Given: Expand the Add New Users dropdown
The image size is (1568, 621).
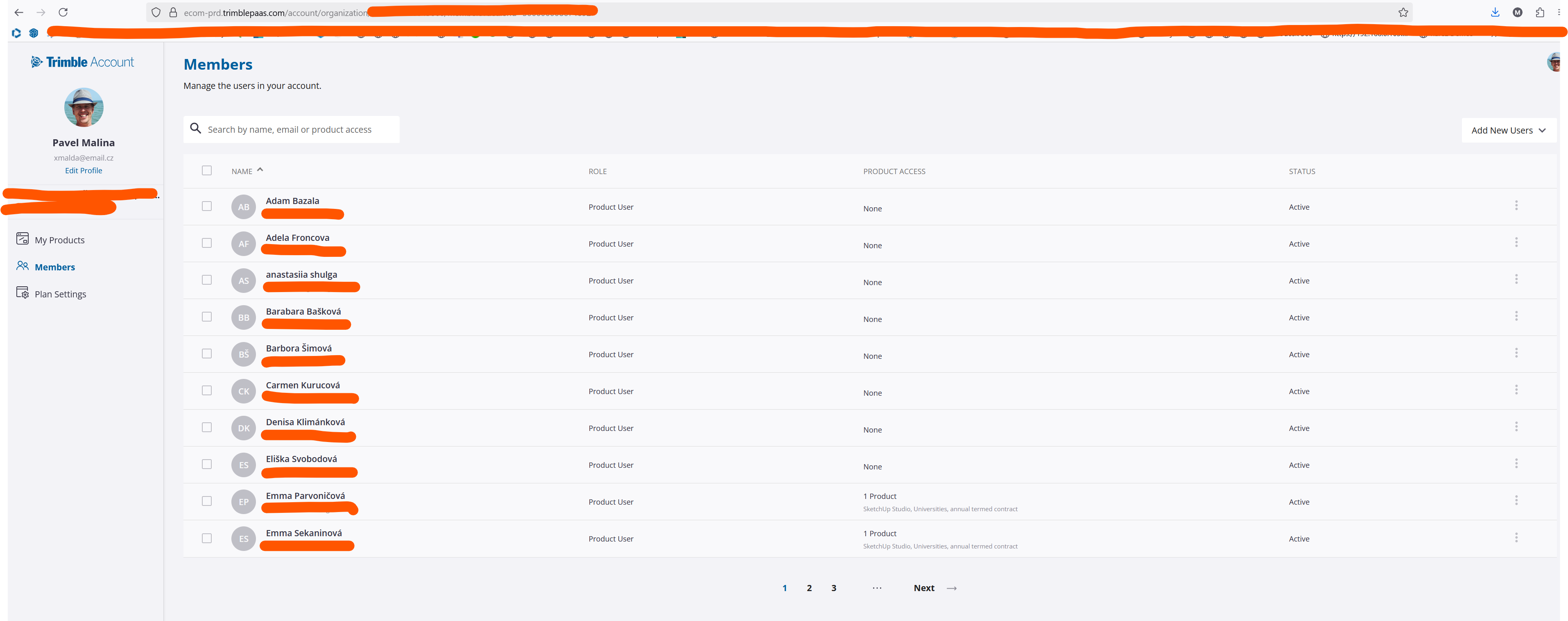Looking at the screenshot, I should pos(1508,130).
